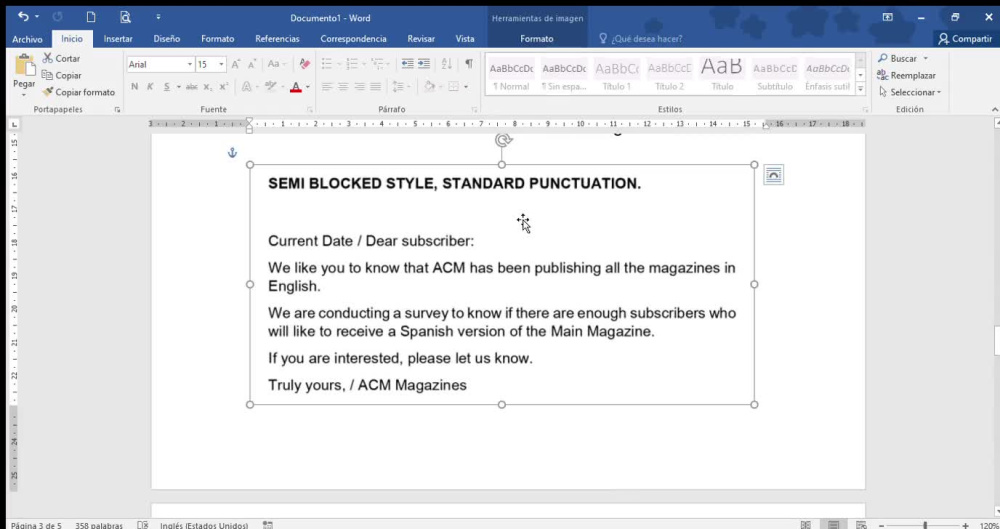Click the Undo arrow in the quick access toolbar
The height and width of the screenshot is (529, 1000).
[23, 17]
